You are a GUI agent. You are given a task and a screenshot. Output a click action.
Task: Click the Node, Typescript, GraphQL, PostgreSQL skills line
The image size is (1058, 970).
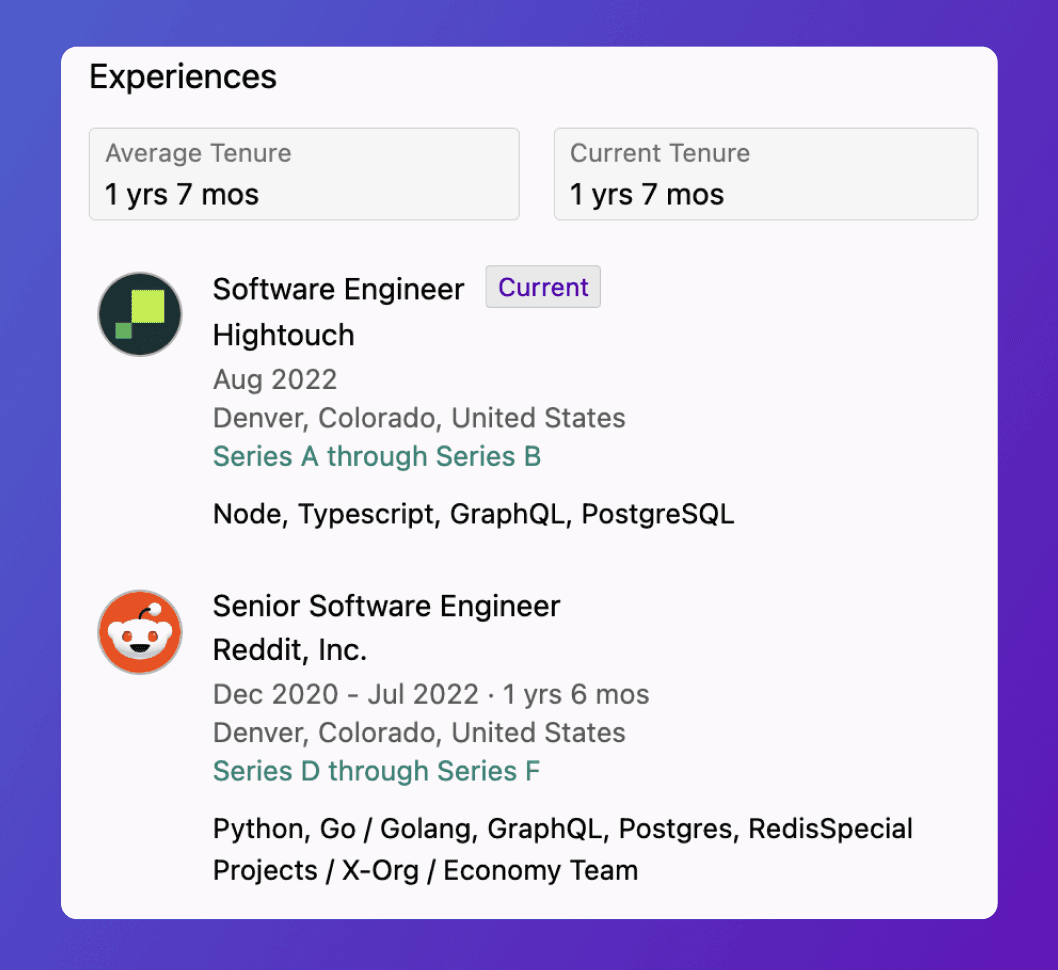pos(473,514)
